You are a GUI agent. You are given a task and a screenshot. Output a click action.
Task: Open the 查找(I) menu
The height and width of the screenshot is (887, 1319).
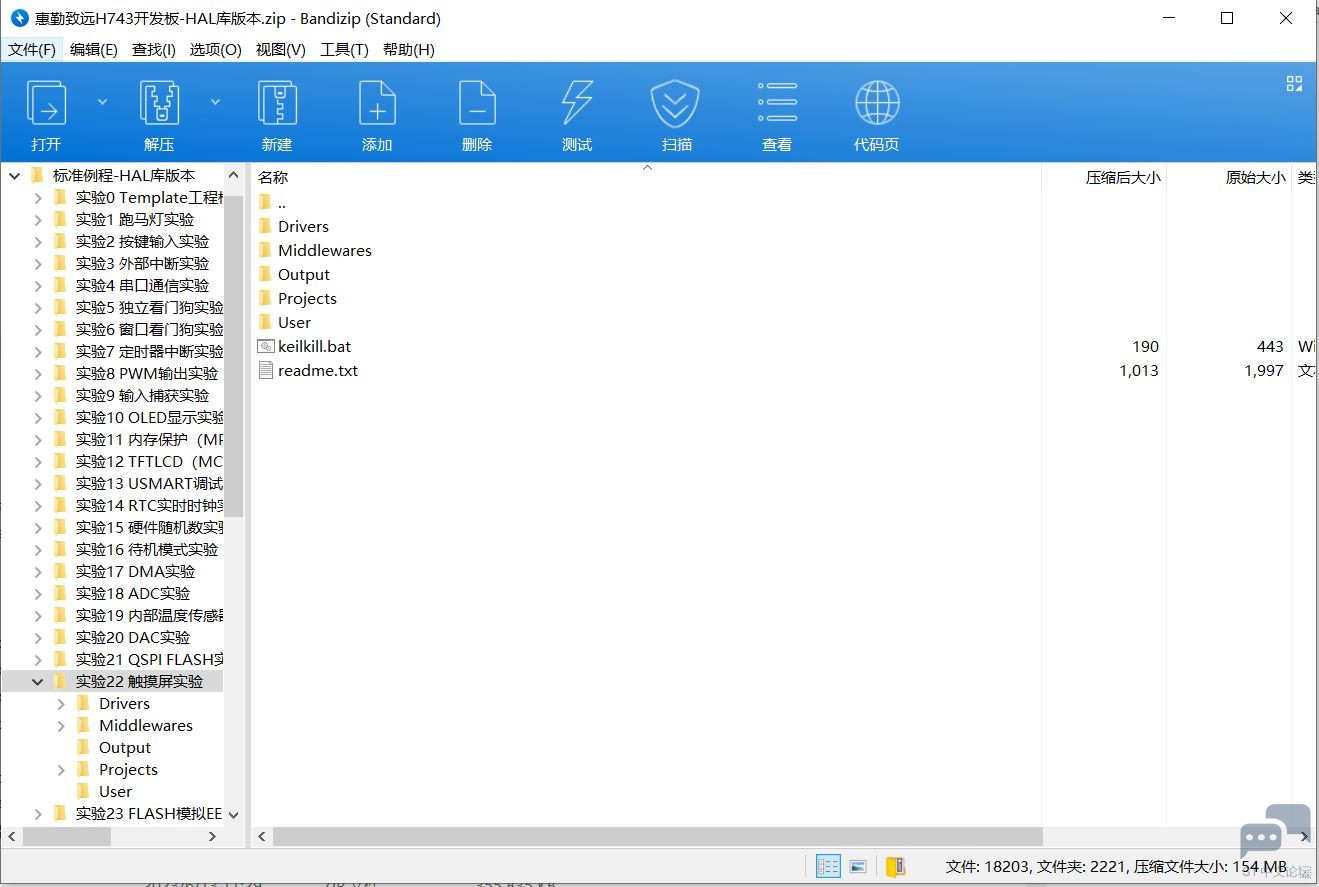coord(154,50)
